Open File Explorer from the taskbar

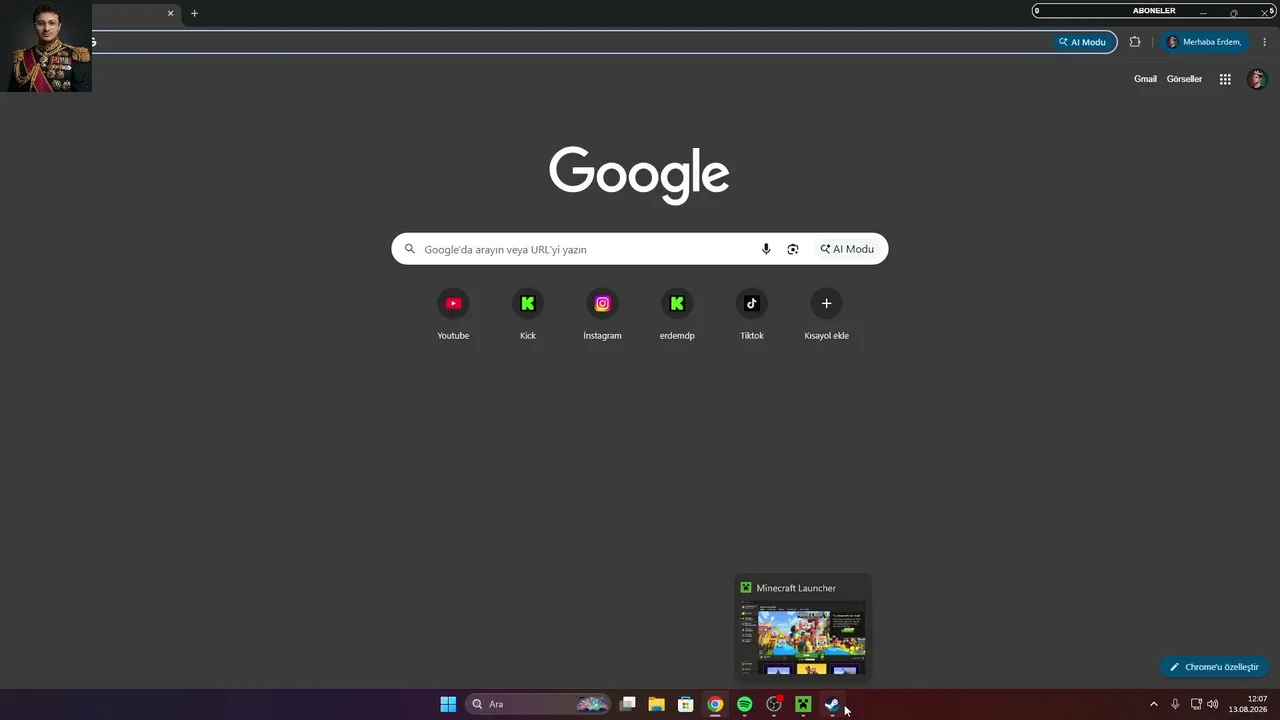coord(656,704)
